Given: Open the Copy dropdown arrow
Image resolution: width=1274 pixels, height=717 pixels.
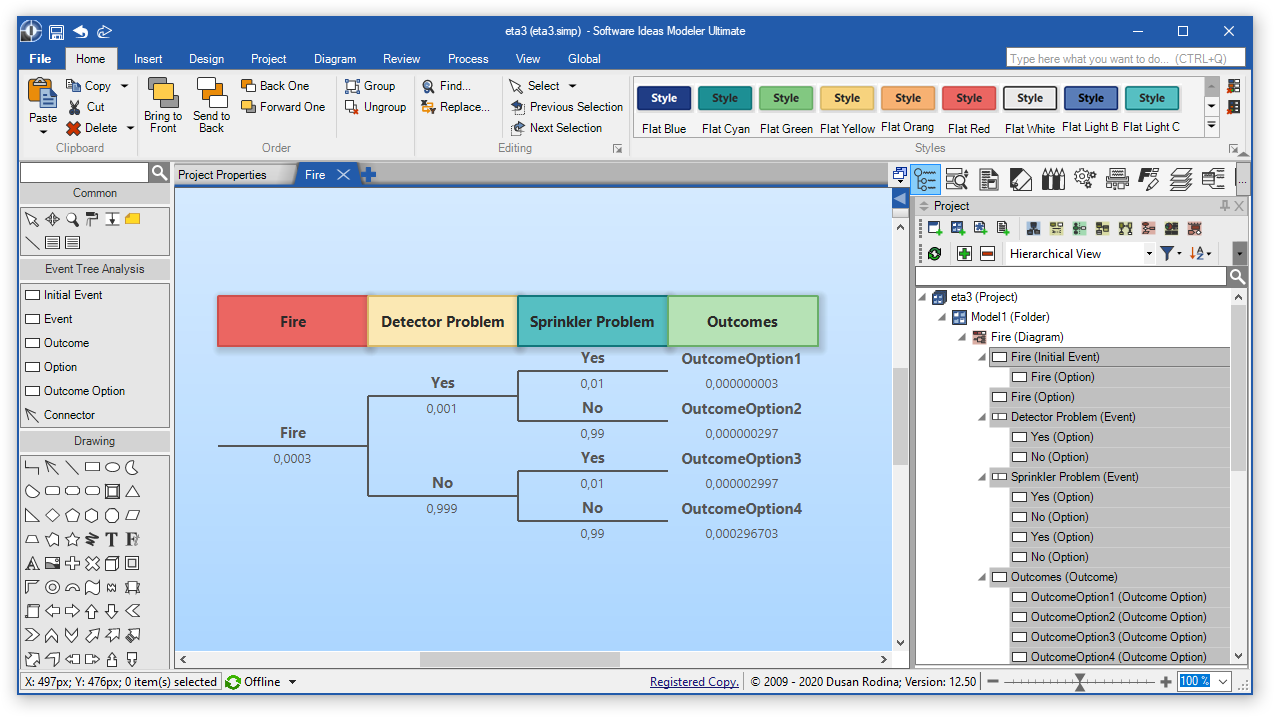Looking at the screenshot, I should pyautogui.click(x=124, y=86).
